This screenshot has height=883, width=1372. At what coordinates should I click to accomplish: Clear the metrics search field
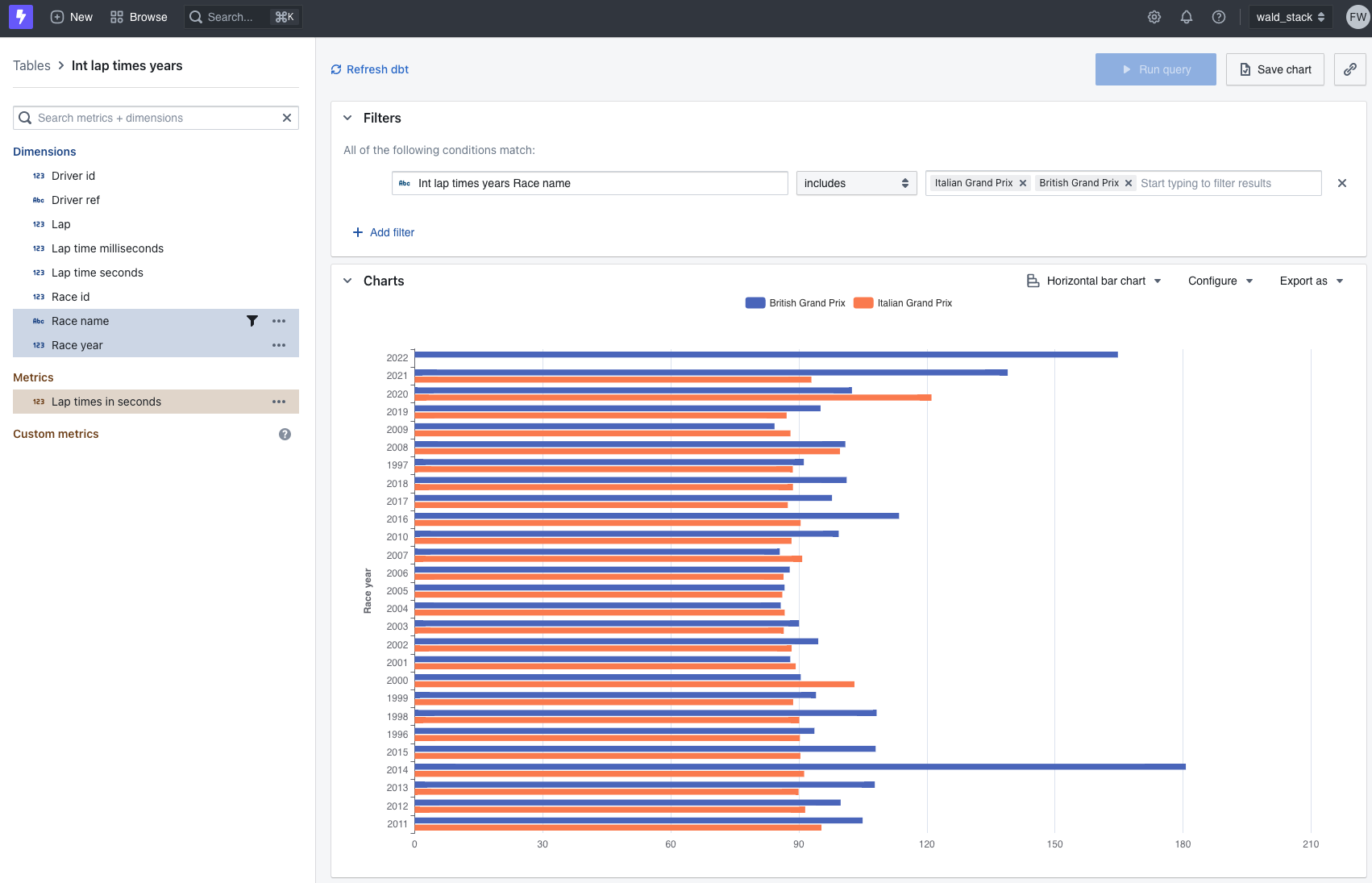point(286,118)
